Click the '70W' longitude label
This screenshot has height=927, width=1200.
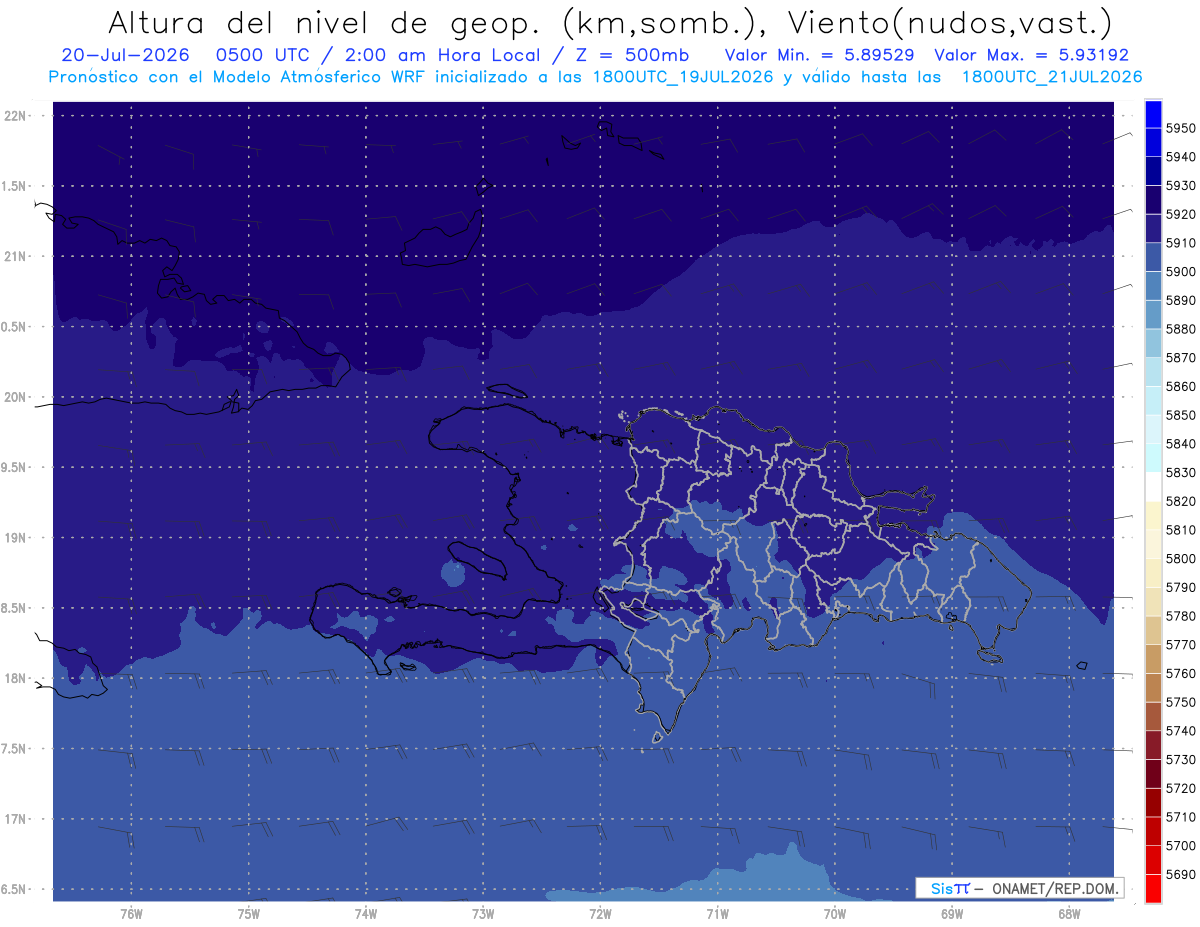coord(835,914)
